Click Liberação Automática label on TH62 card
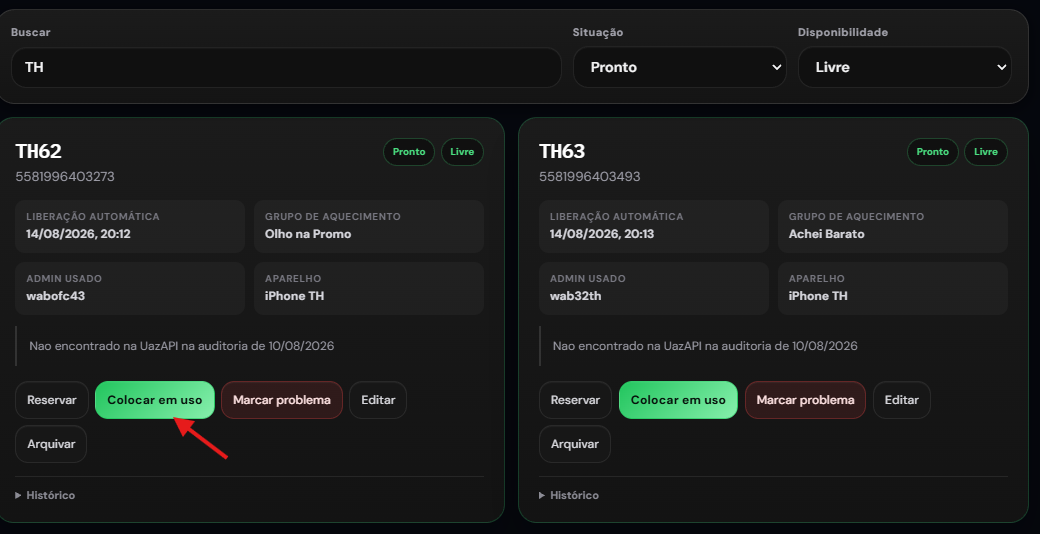This screenshot has height=534, width=1040. 93,217
